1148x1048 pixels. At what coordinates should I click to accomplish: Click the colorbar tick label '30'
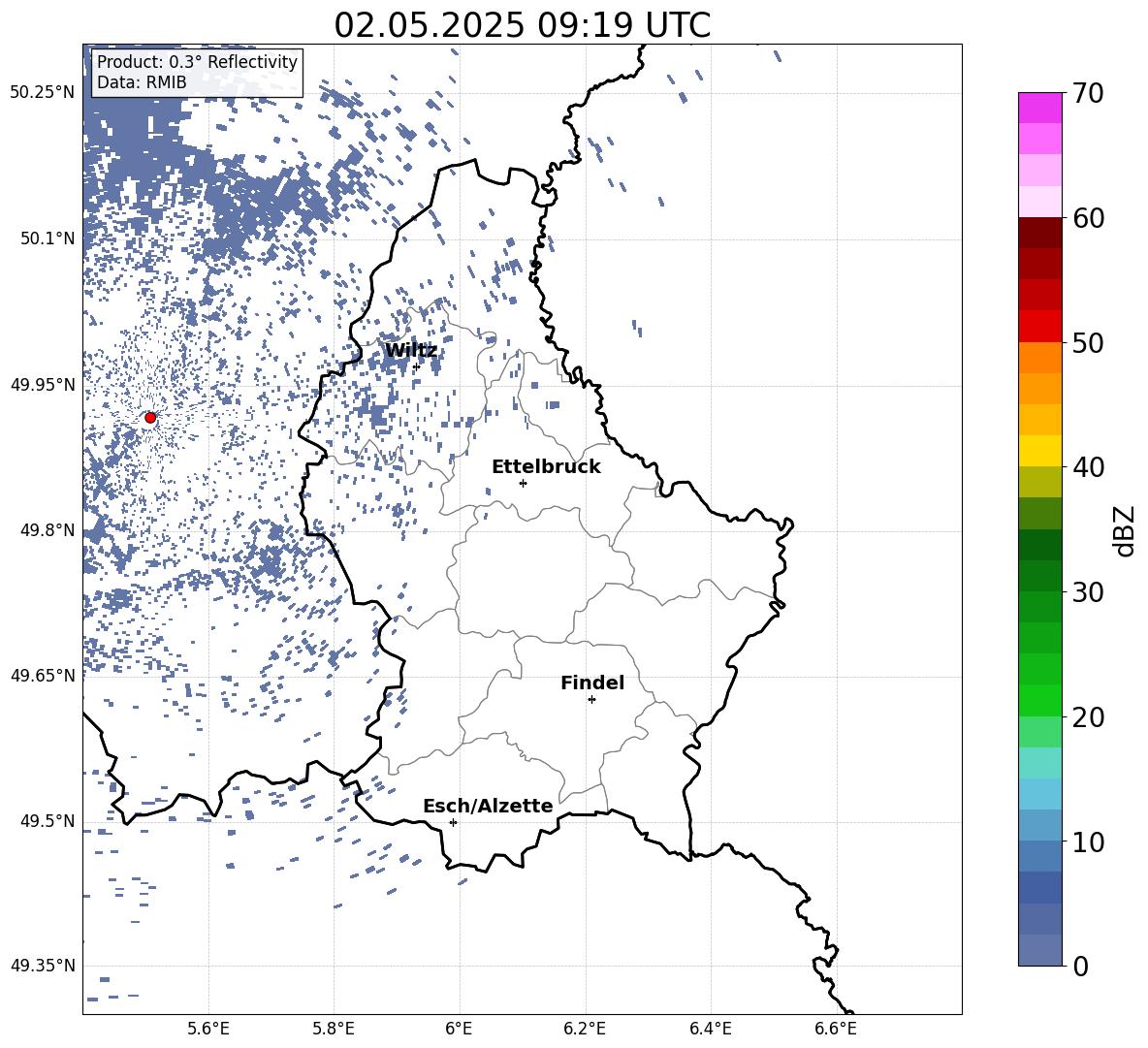[1088, 592]
